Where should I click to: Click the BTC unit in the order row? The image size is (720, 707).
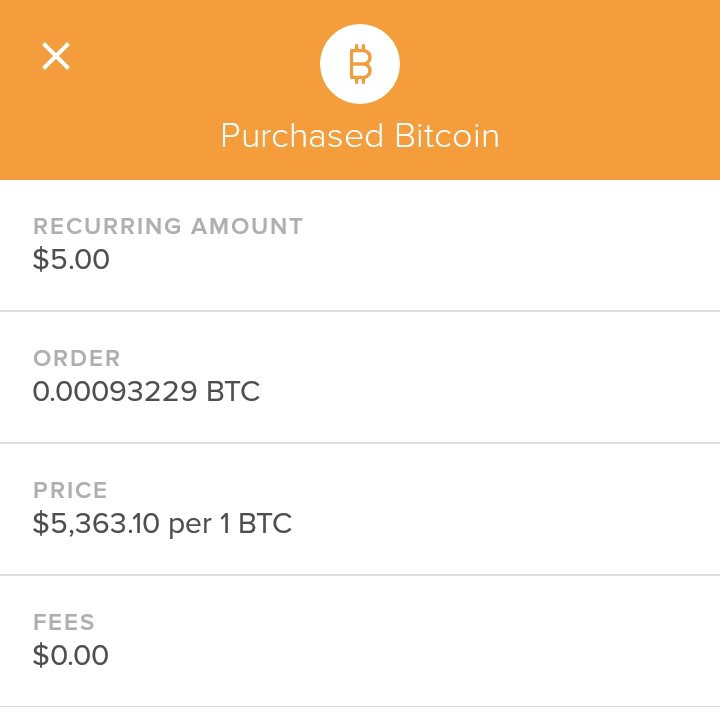233,391
